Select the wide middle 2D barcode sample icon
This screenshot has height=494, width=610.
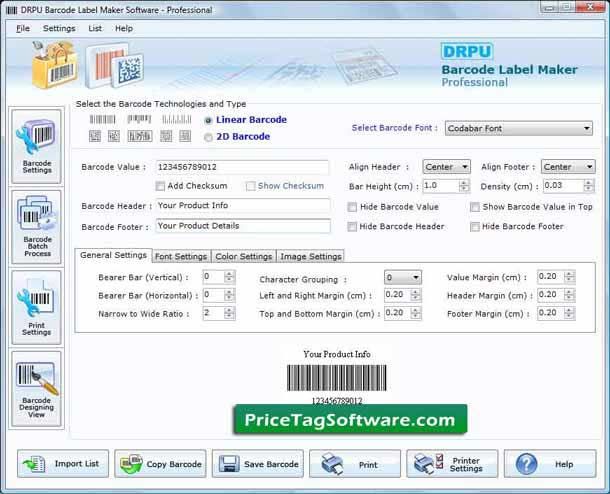pyautogui.click(x=140, y=136)
